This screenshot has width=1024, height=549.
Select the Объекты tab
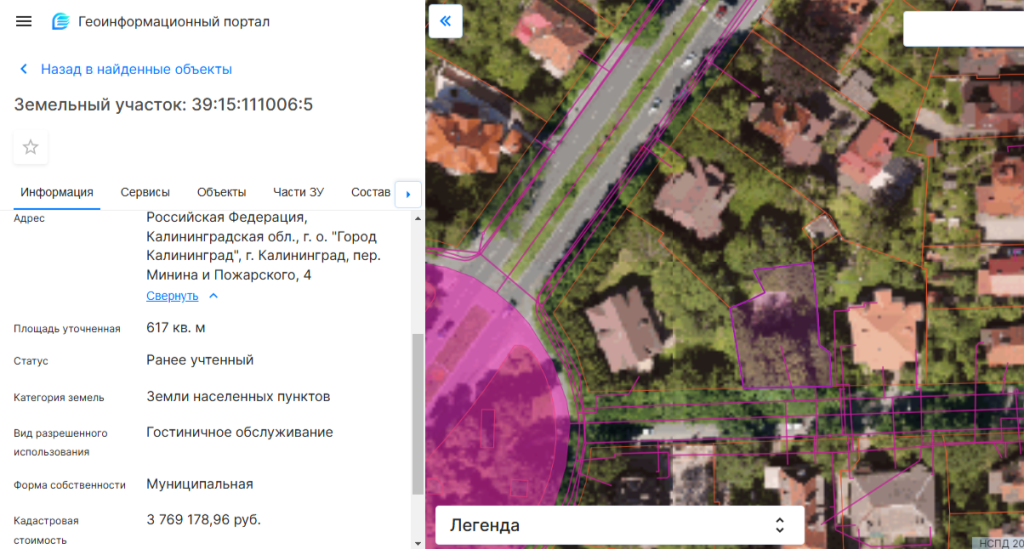coord(221,192)
